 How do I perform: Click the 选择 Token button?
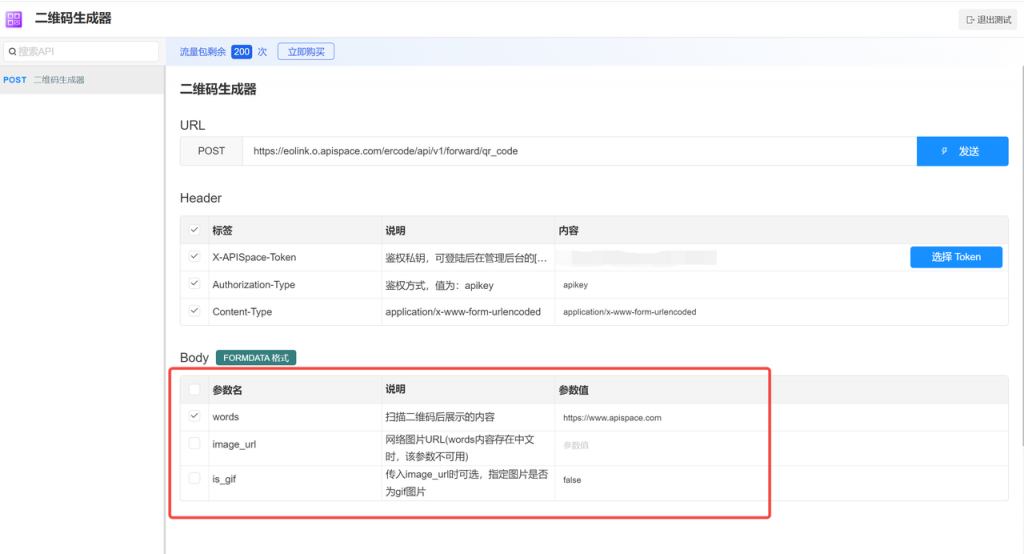click(956, 257)
